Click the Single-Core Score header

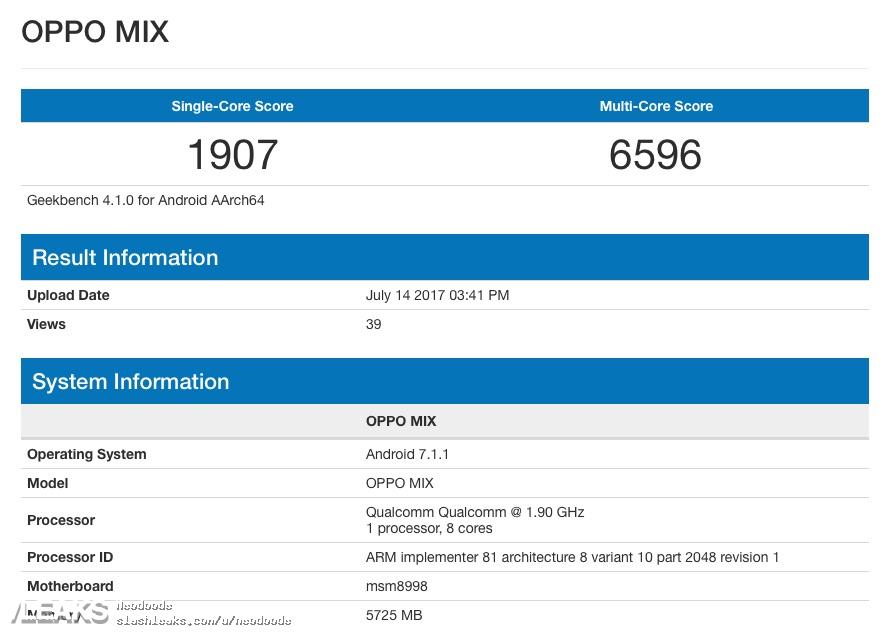[232, 106]
